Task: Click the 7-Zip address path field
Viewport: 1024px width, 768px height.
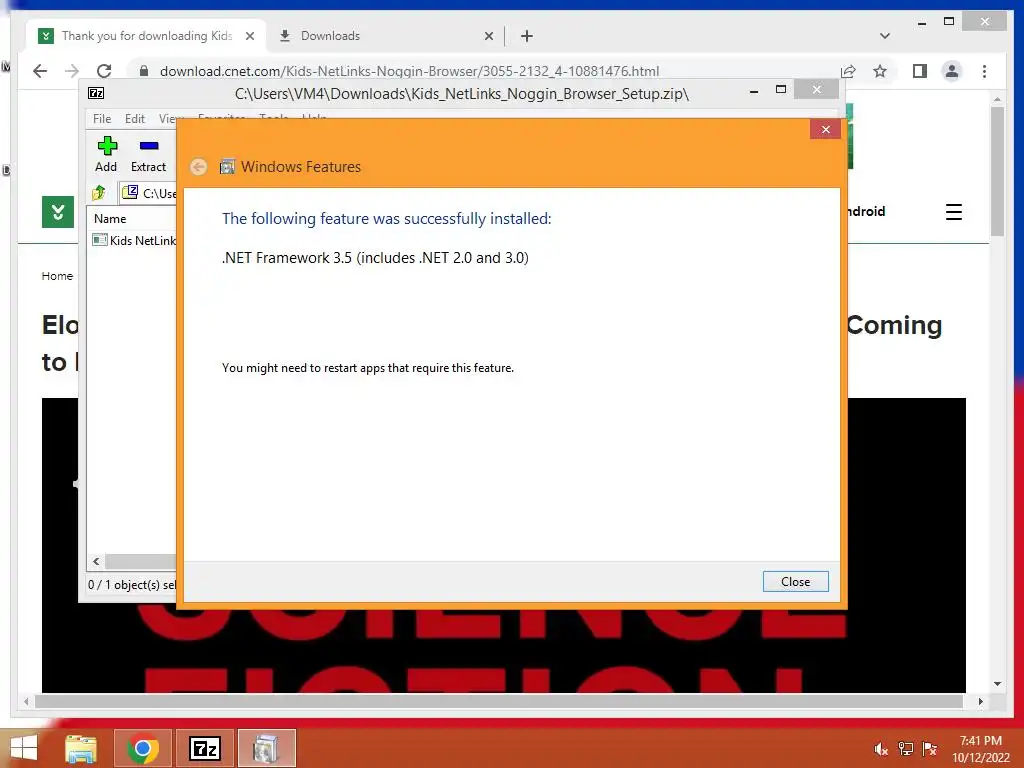Action: (150, 193)
